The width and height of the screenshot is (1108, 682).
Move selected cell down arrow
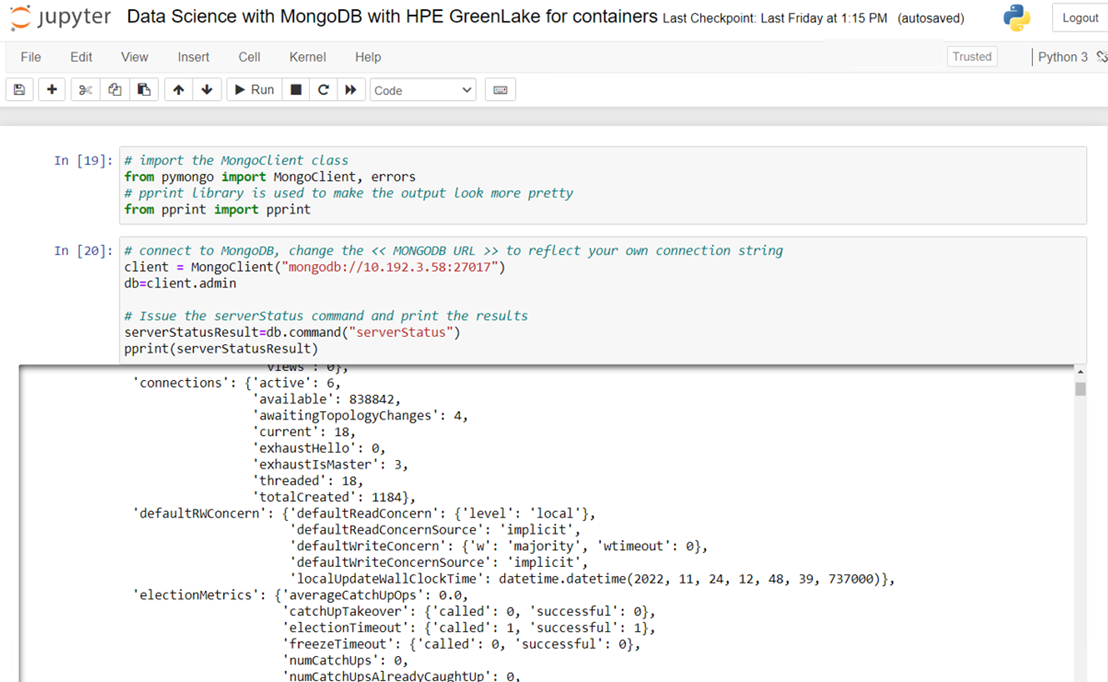pyautogui.click(x=207, y=90)
